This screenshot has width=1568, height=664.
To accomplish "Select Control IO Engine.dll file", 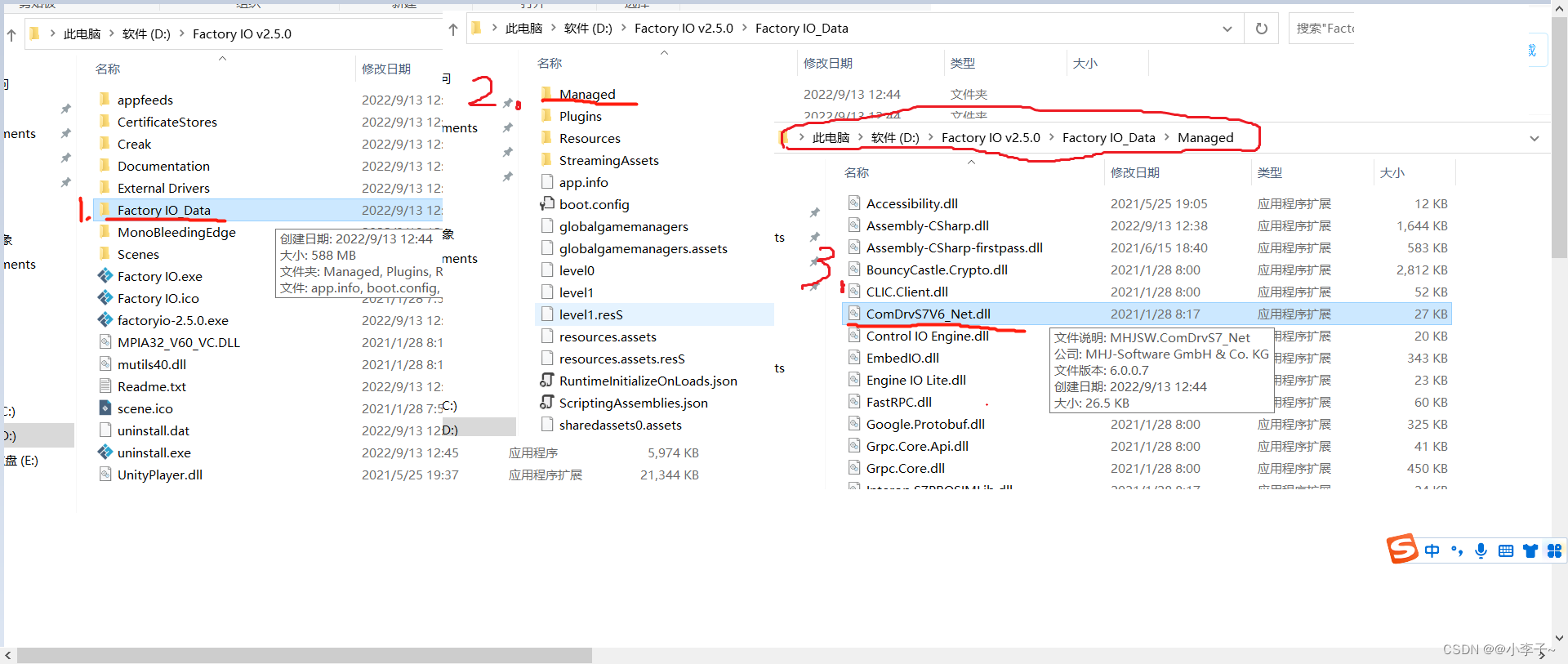I will (928, 336).
